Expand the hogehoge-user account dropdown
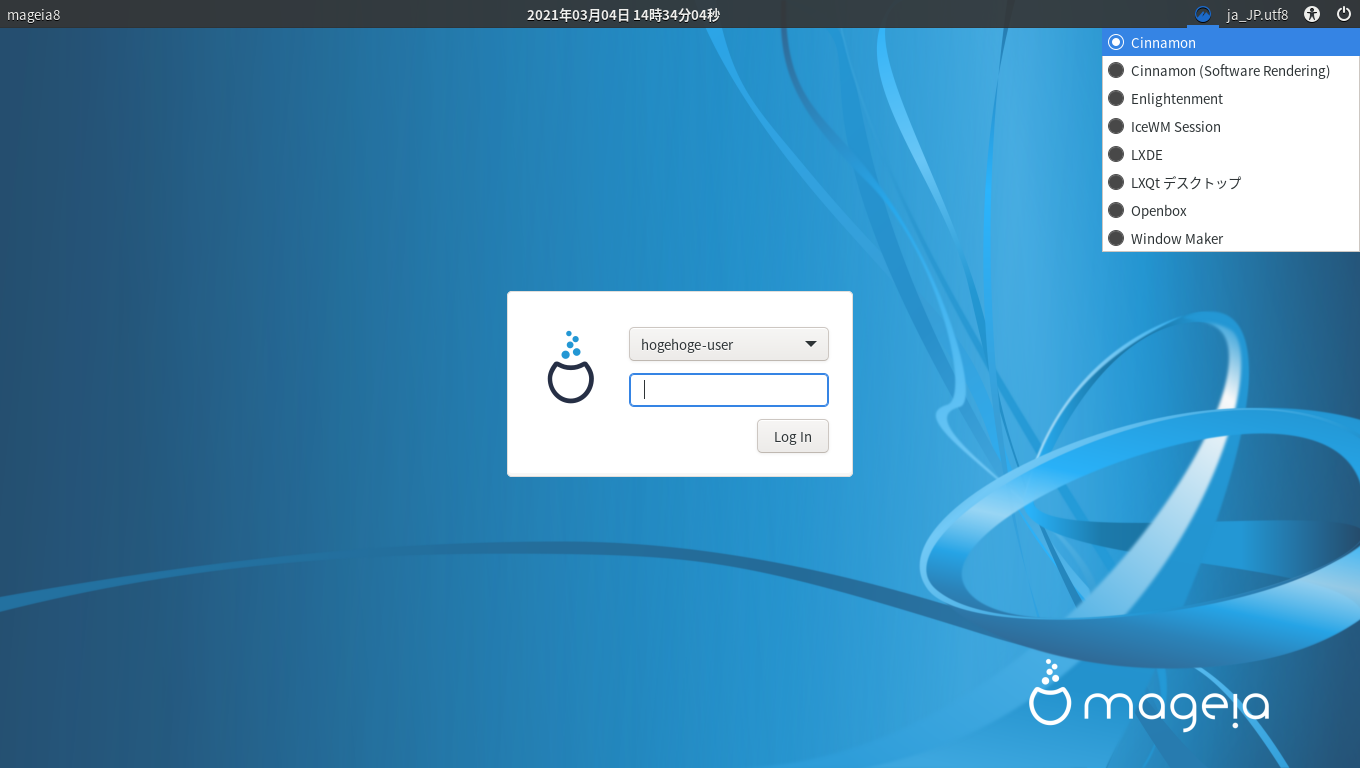The height and width of the screenshot is (768, 1360). point(729,344)
